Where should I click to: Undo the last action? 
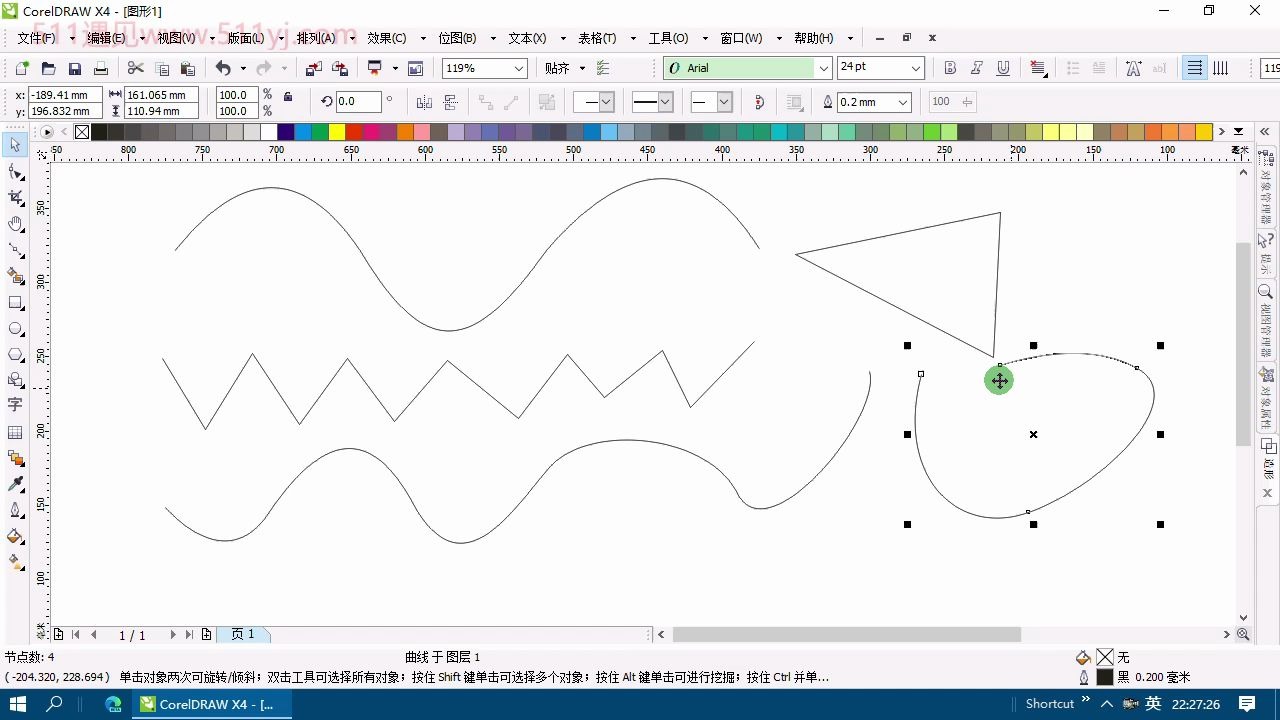223,68
